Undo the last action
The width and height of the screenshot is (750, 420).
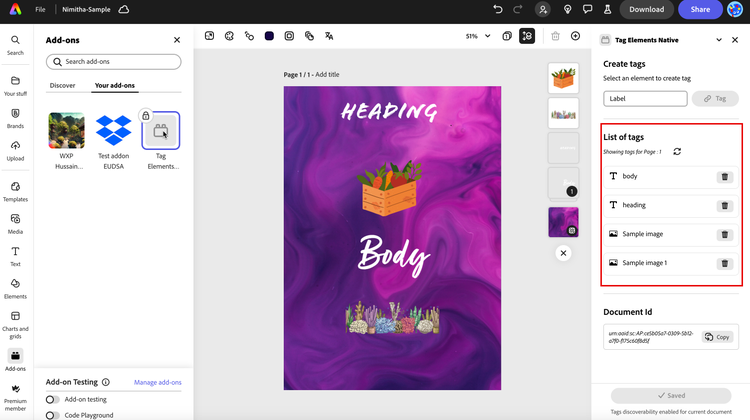[x=497, y=9]
